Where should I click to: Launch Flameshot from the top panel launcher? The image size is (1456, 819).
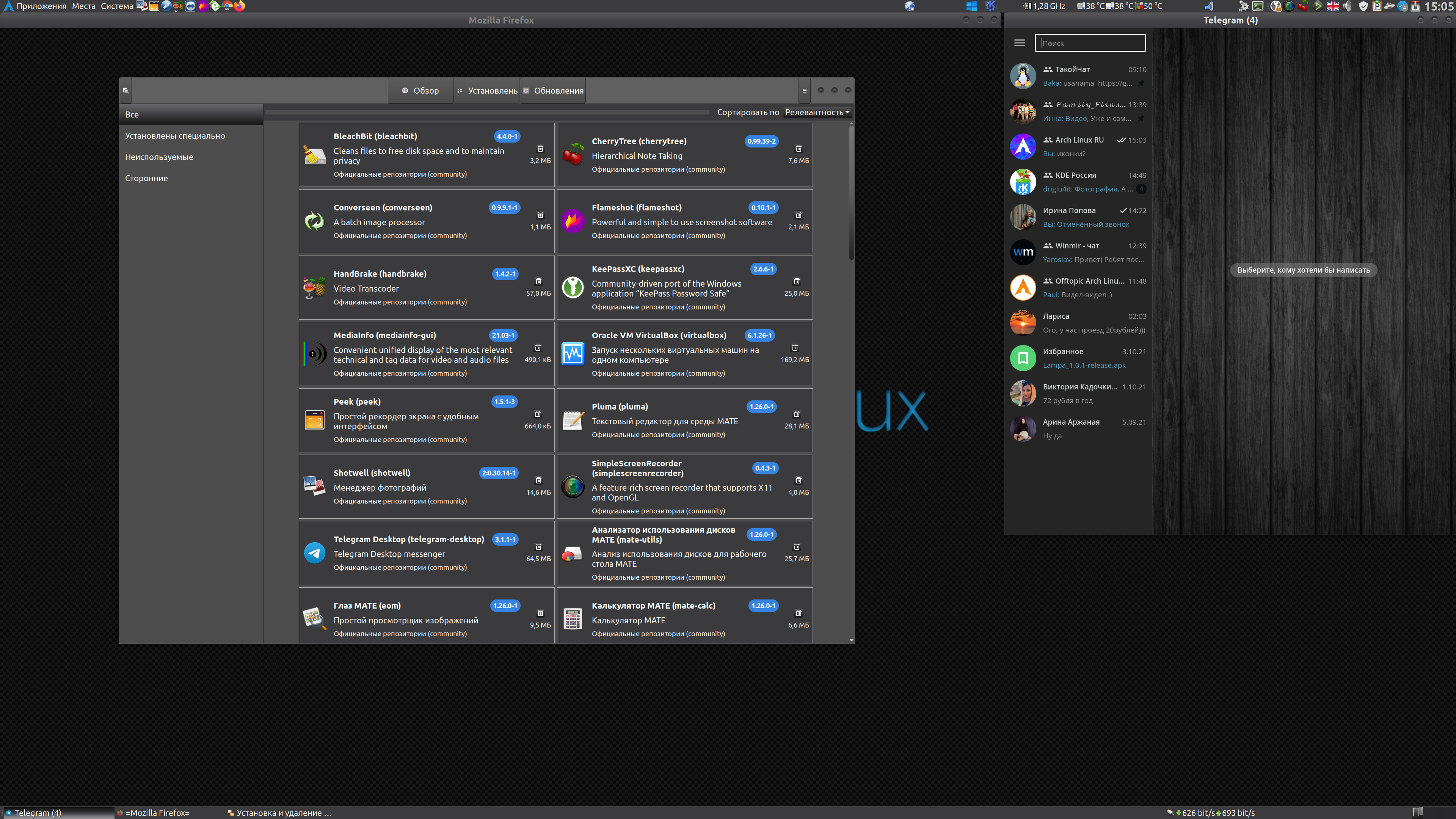203,6
